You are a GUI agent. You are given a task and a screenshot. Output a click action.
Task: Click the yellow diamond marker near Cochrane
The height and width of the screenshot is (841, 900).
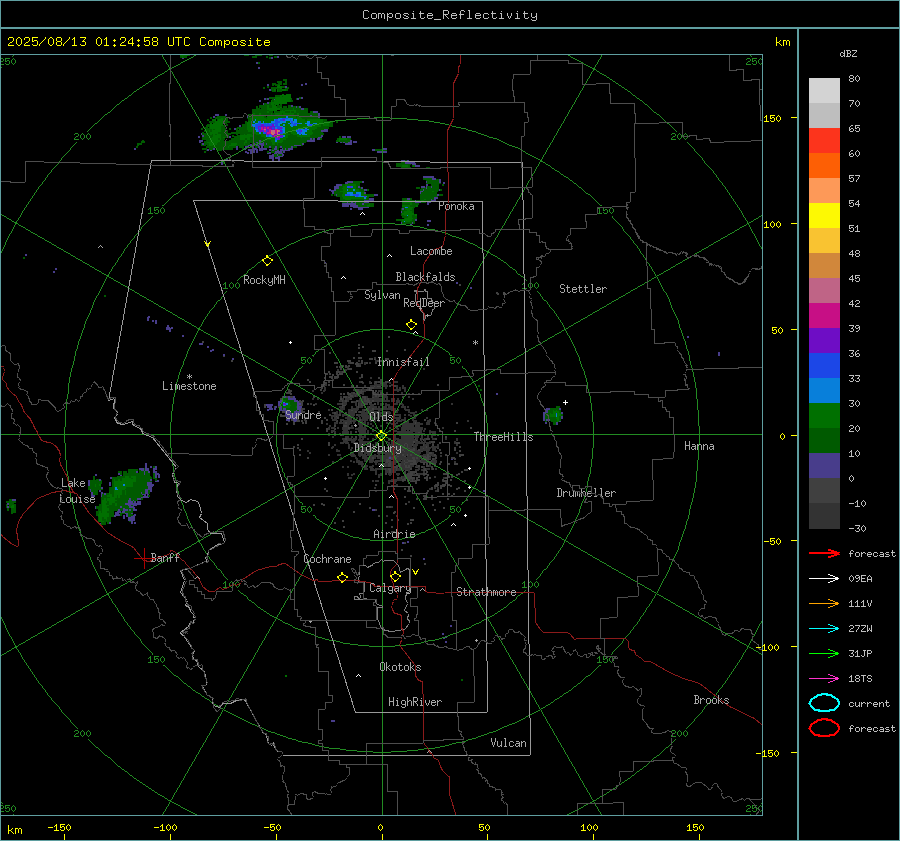(343, 577)
